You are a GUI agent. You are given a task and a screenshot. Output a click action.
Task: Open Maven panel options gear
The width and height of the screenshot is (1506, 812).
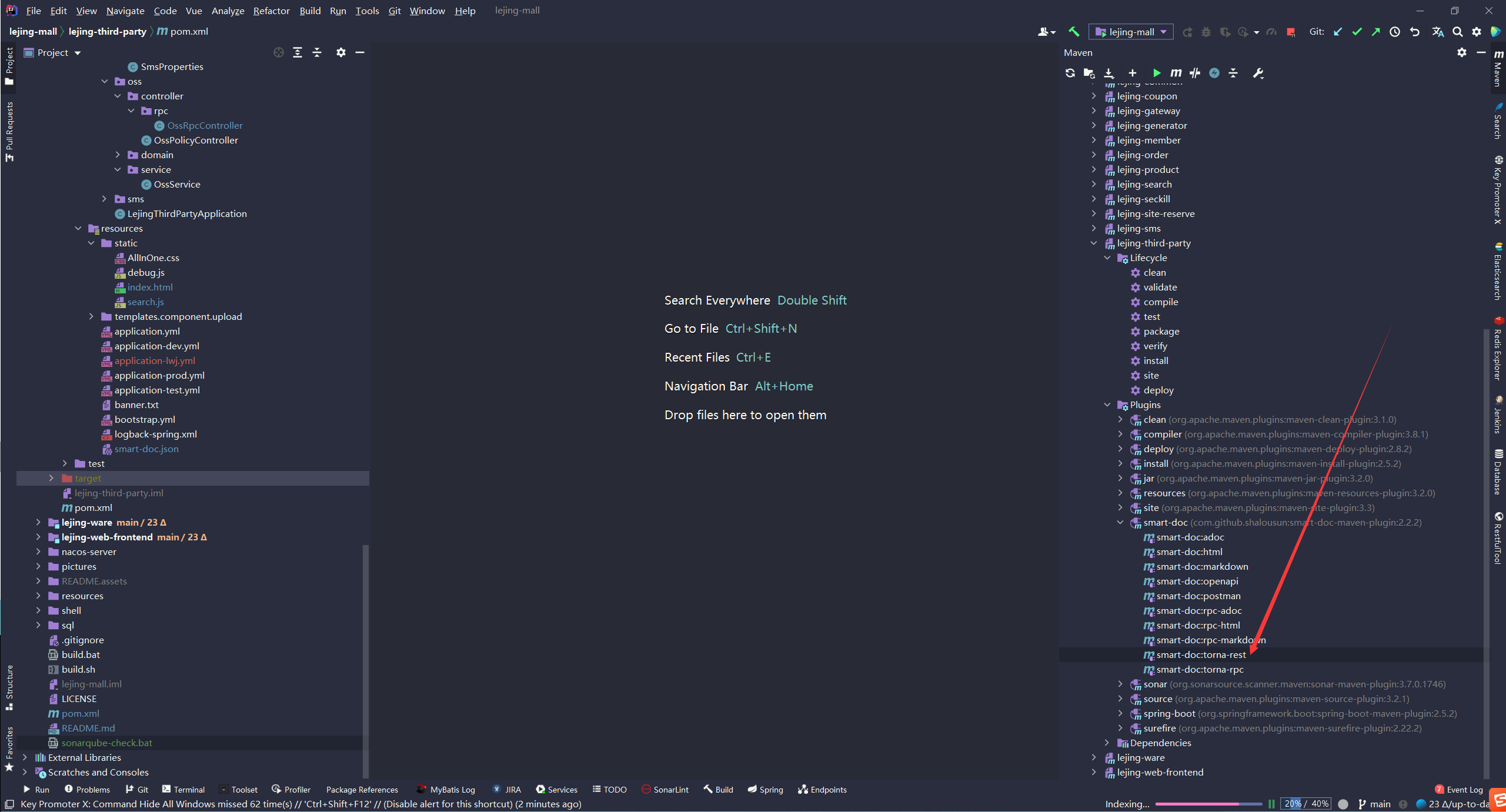[x=1462, y=52]
